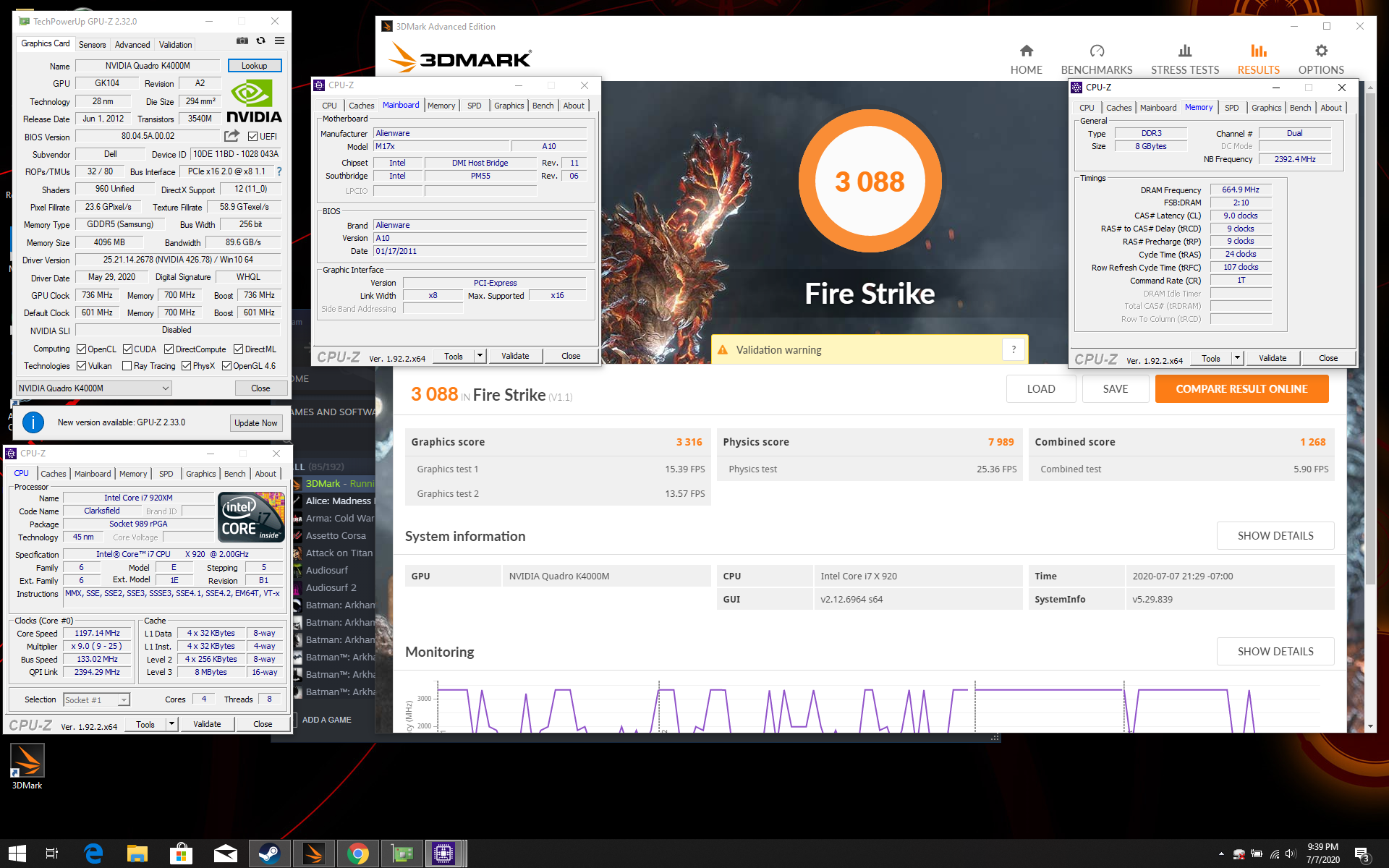This screenshot has height=868, width=1389.
Task: Open OPTIONS in 3DMark
Action: point(1321,59)
